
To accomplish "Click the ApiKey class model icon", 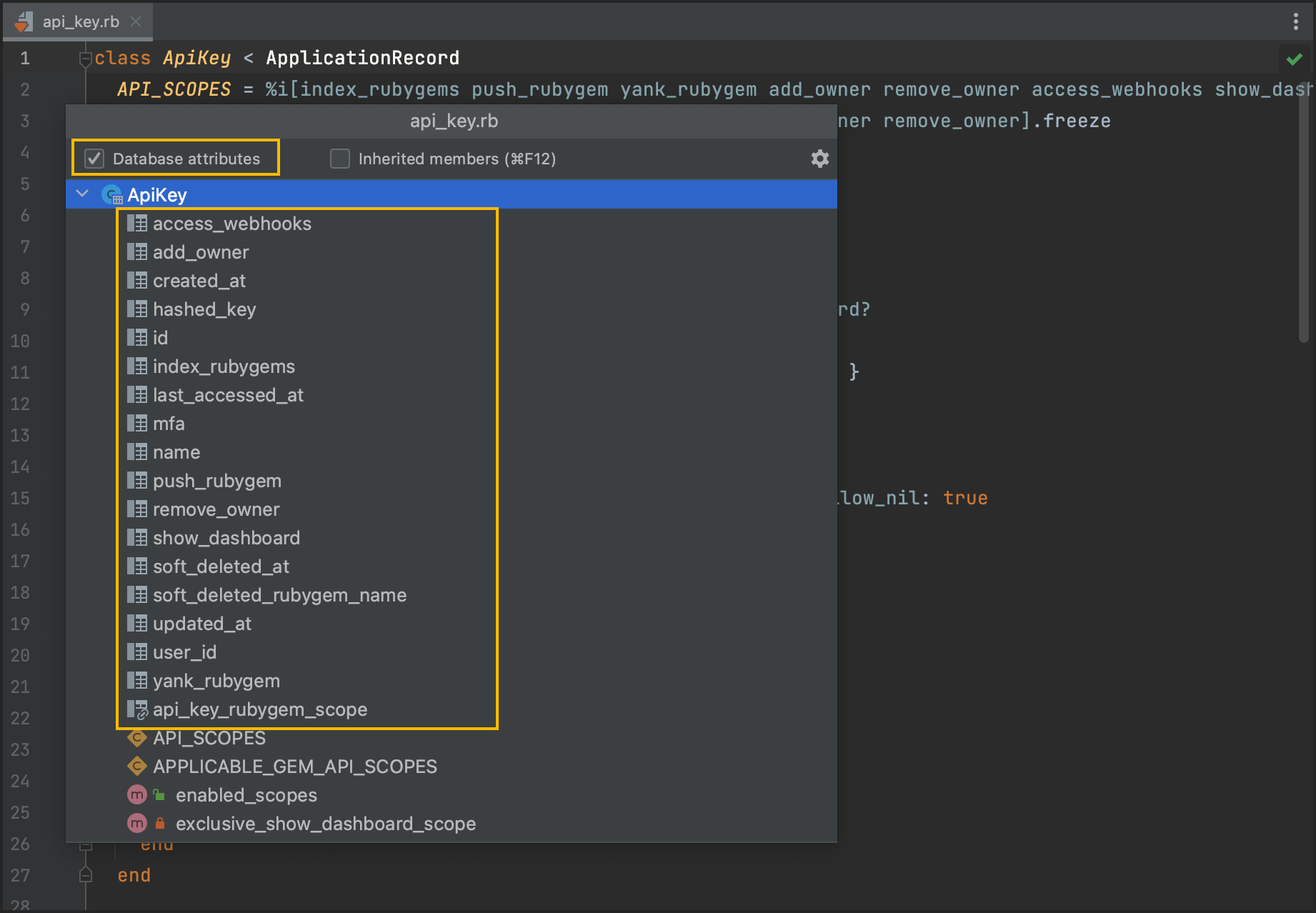I will click(x=112, y=195).
